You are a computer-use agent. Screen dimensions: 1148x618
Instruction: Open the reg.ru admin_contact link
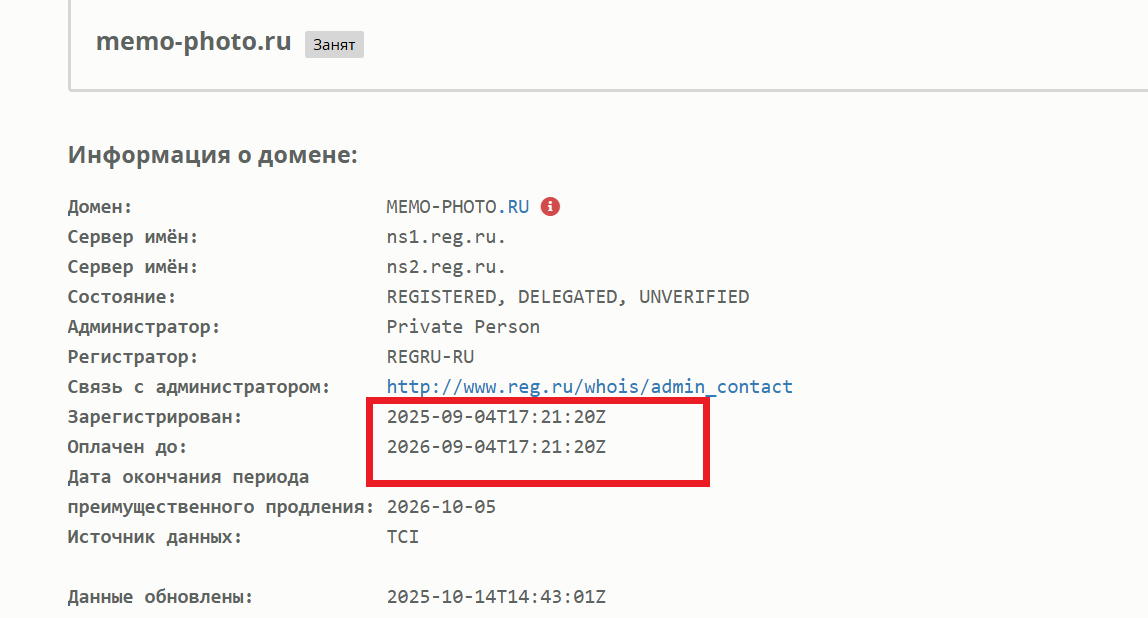(589, 387)
